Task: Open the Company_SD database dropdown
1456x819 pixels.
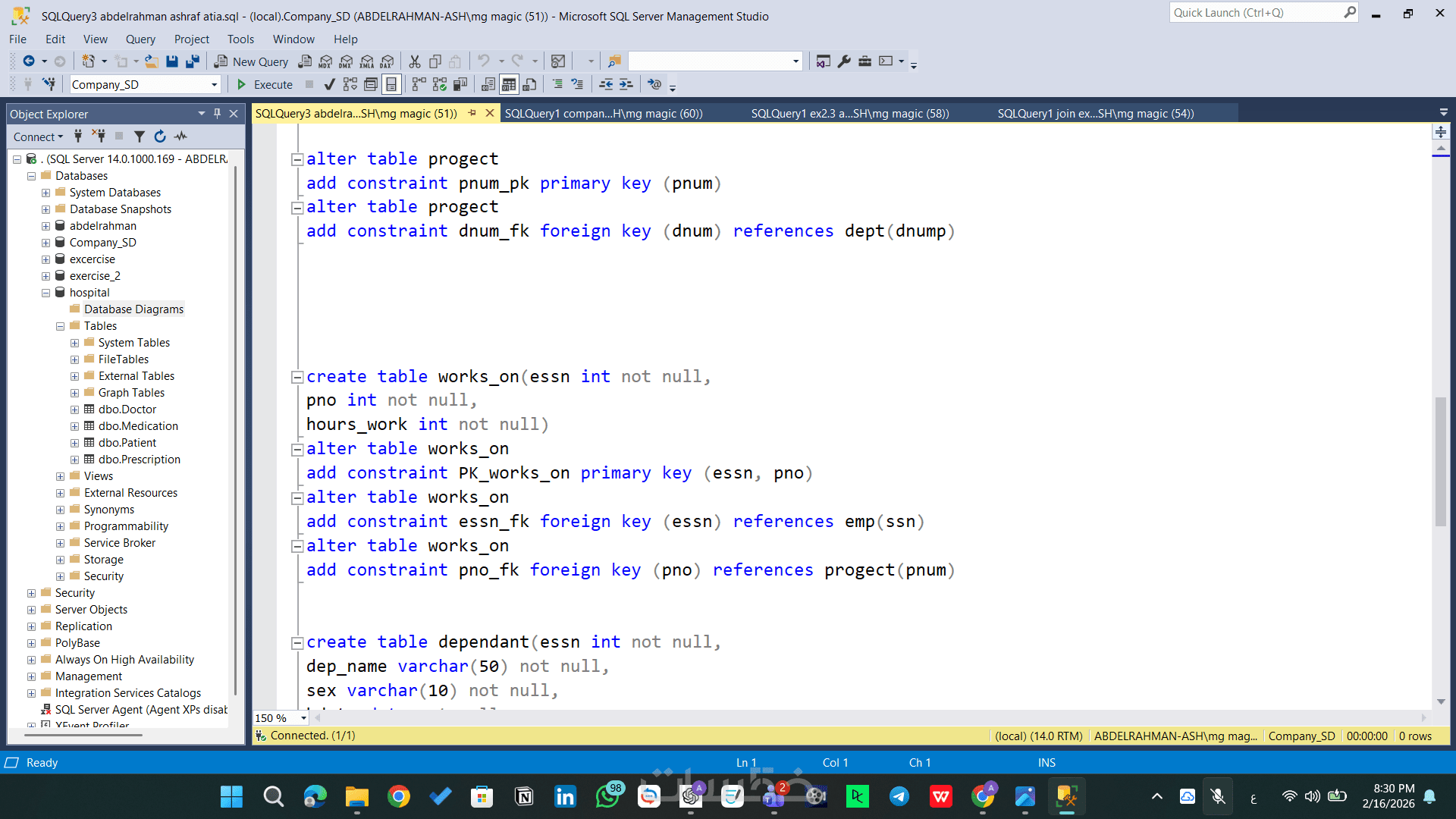Action: 215,85
